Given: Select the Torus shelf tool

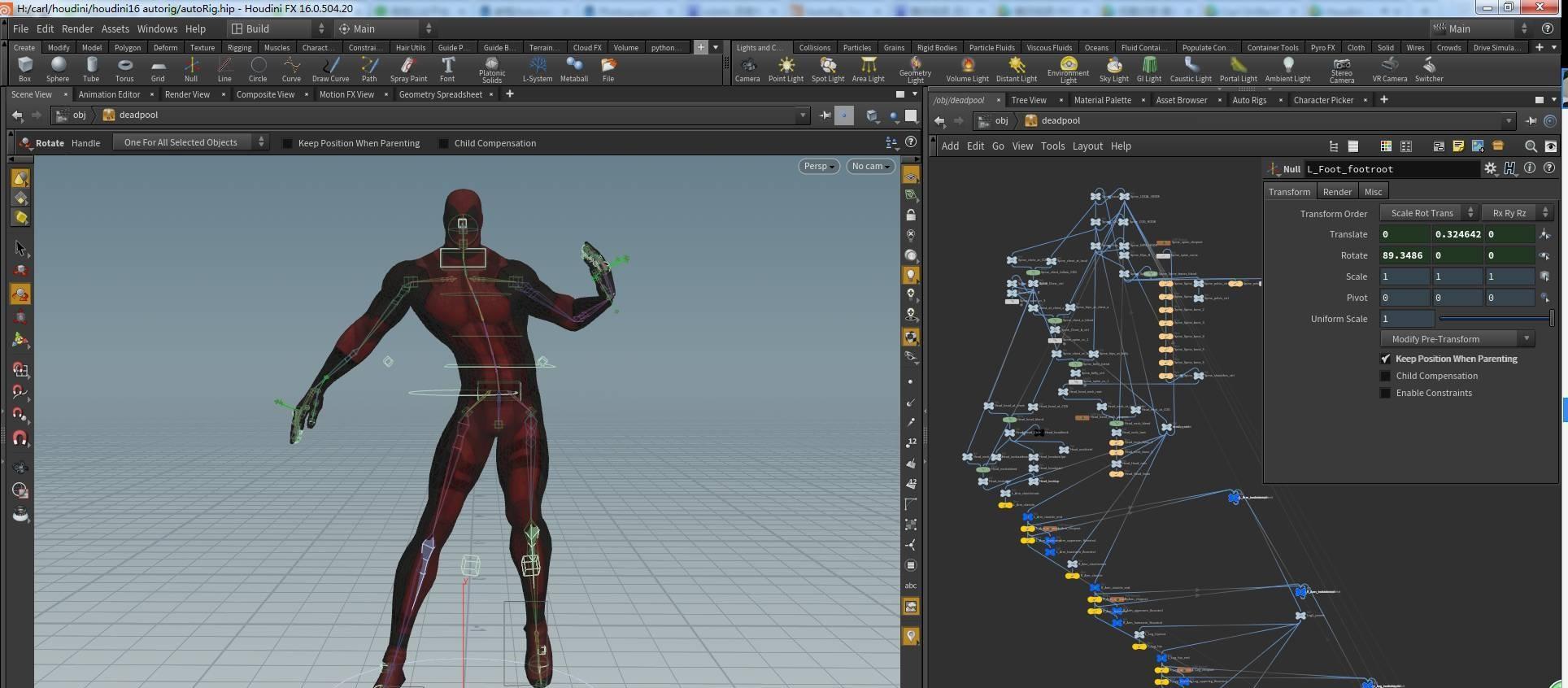Looking at the screenshot, I should (124, 69).
